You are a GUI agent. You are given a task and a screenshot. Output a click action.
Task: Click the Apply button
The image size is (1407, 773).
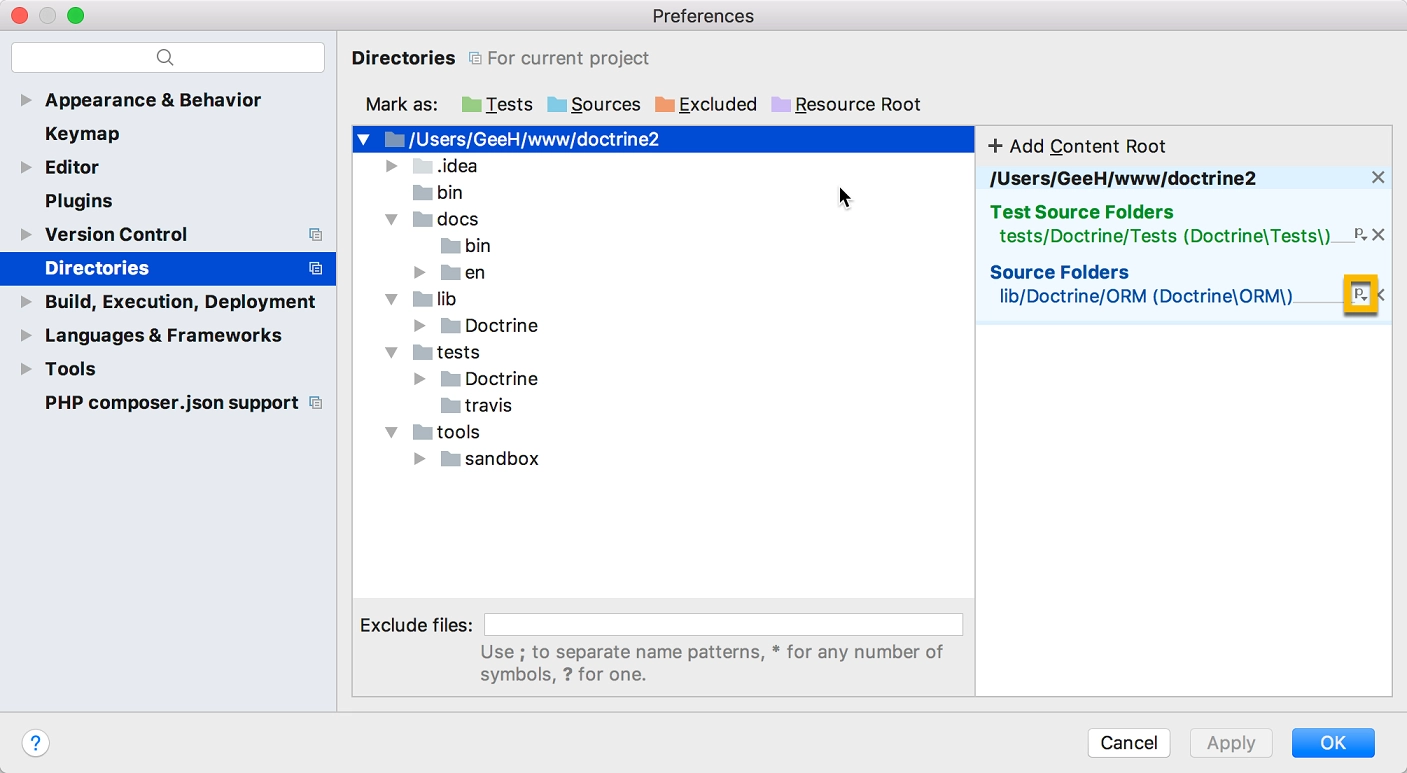[x=1231, y=743]
